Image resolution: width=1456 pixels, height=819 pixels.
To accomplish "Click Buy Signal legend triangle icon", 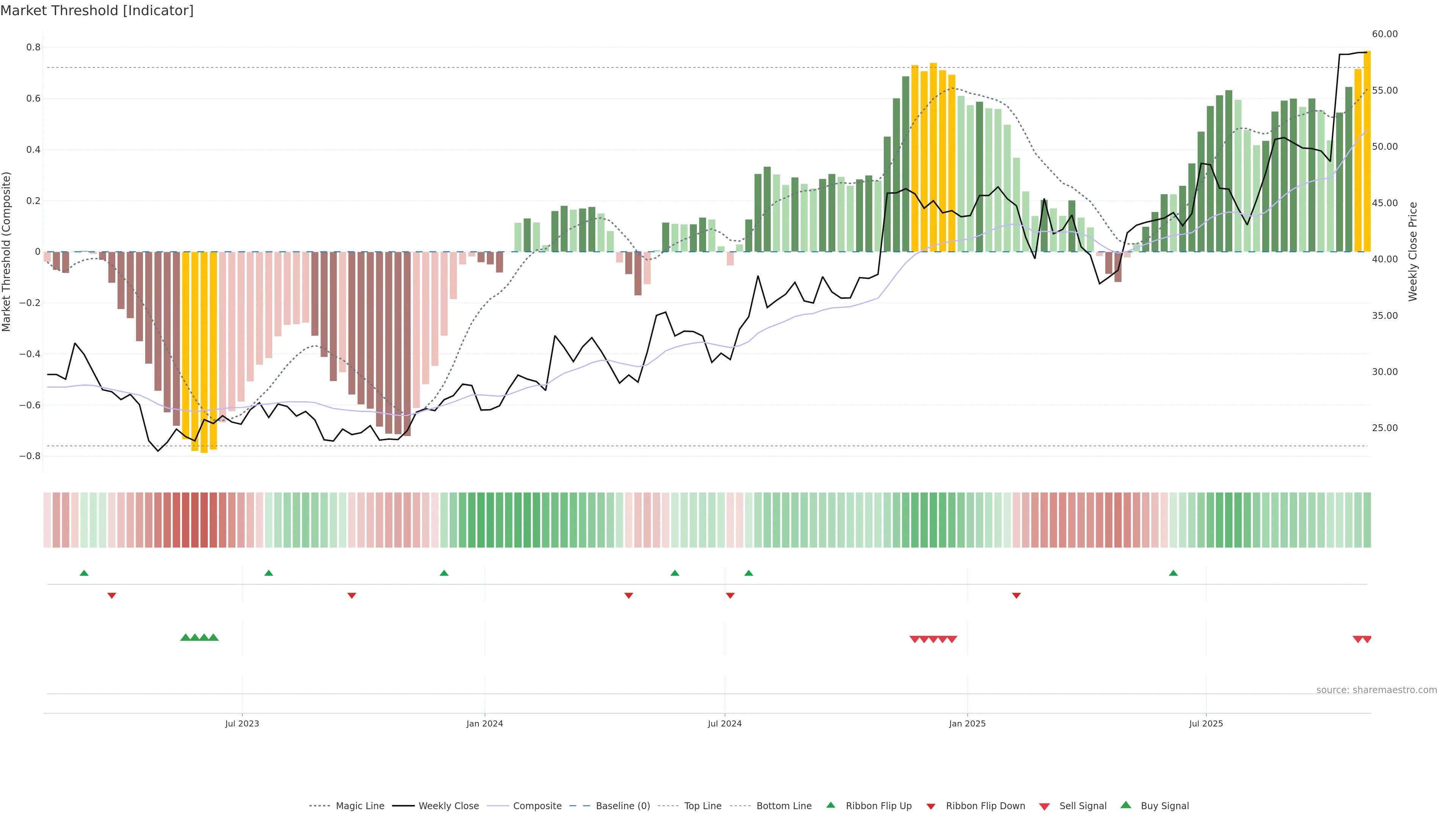I will pyautogui.click(x=1126, y=805).
